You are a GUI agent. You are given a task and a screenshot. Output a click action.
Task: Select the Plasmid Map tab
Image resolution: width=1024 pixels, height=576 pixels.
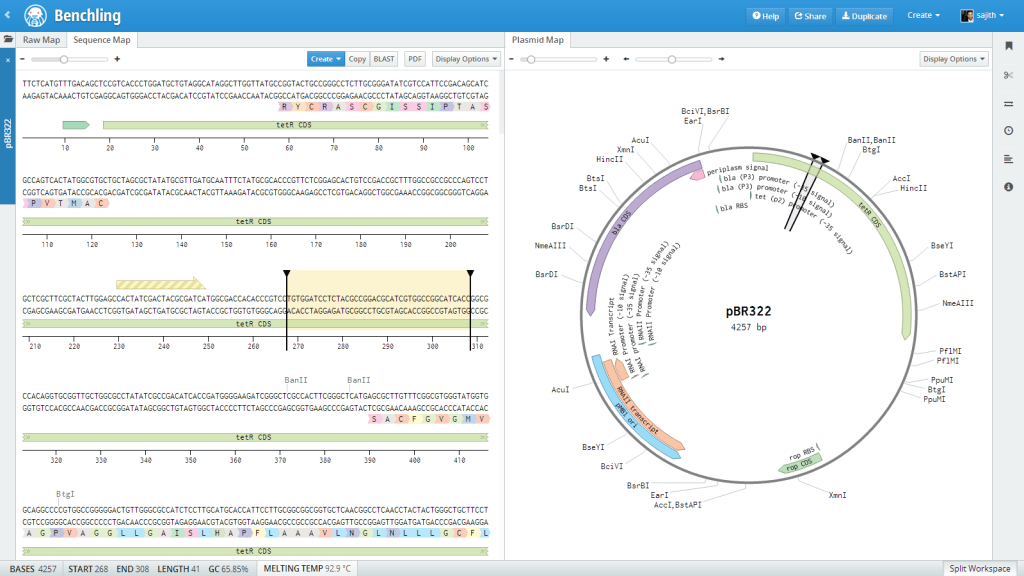538,40
